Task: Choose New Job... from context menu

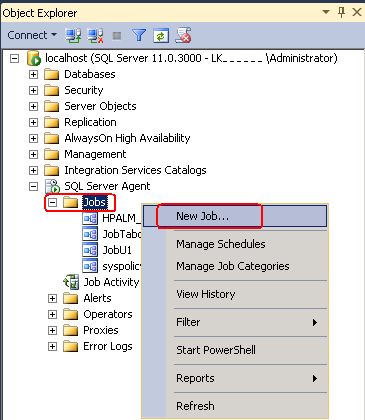Action: click(235, 216)
